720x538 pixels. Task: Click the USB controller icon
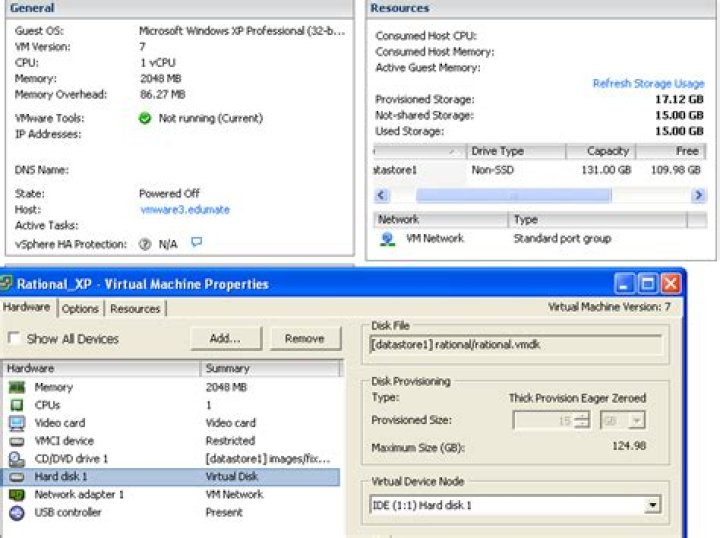pyautogui.click(x=17, y=513)
